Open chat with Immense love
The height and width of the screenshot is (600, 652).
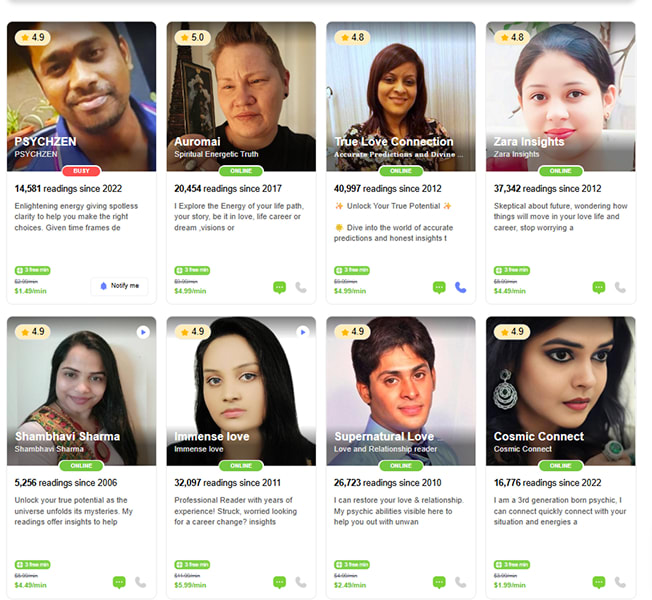point(279,582)
